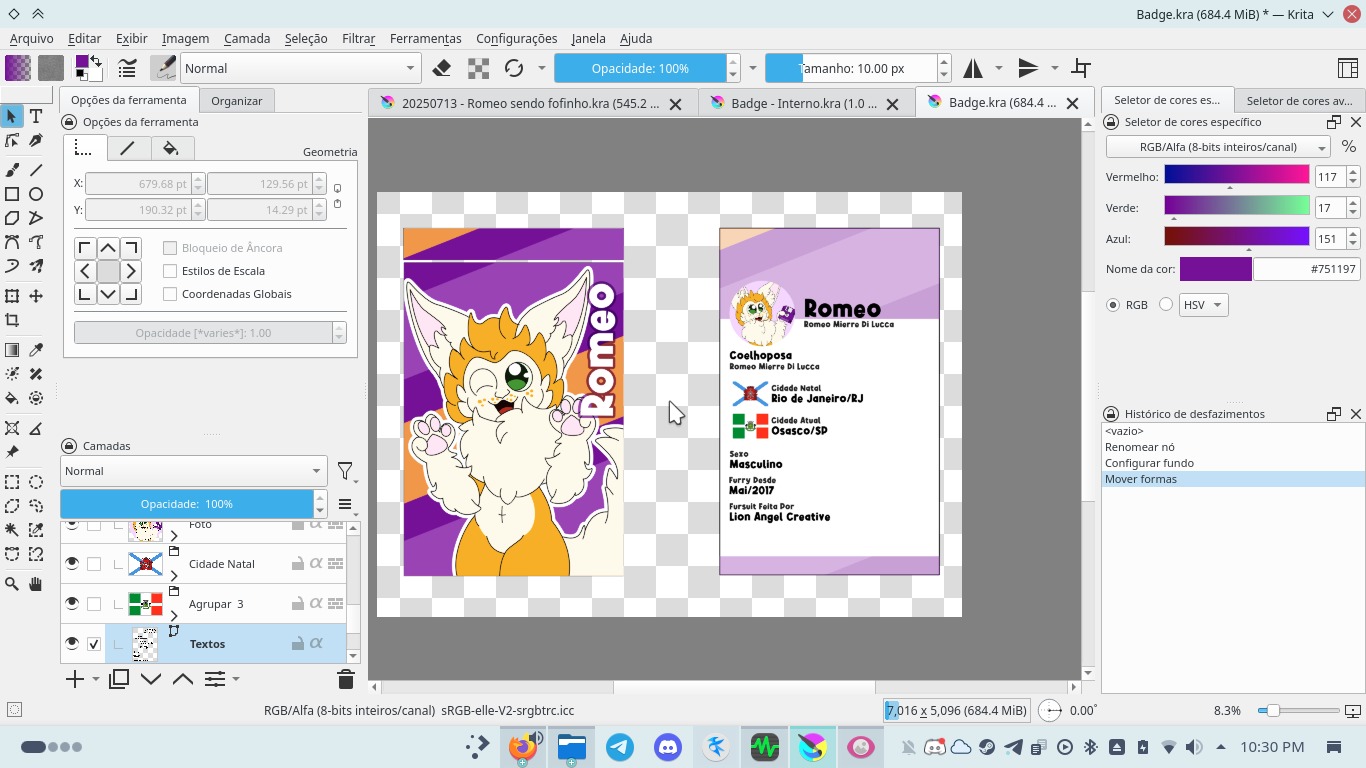Enable Coordenadas Globais checkbox
Screen dimensions: 1366x768
[x=170, y=294]
